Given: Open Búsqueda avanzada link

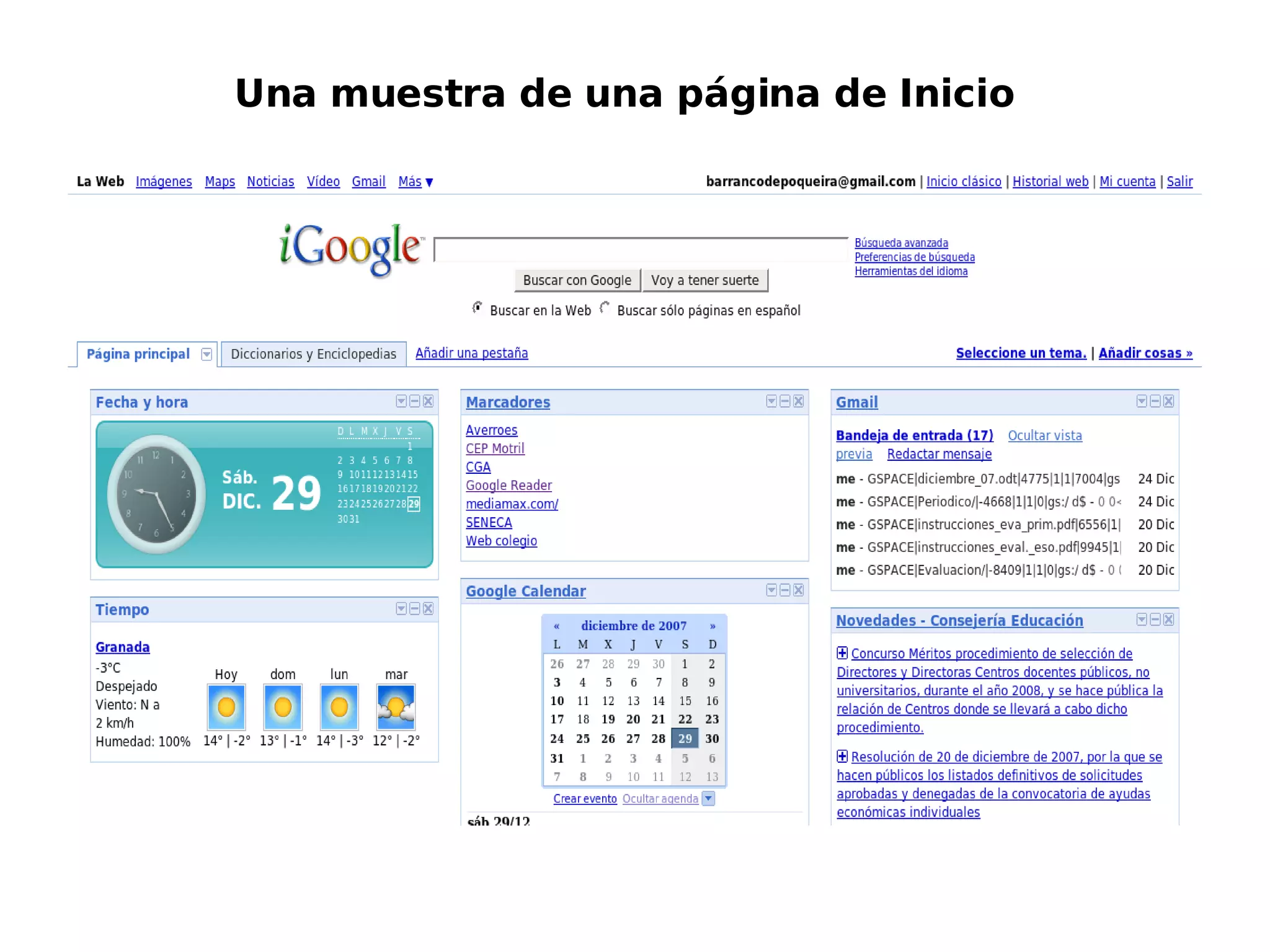Looking at the screenshot, I should [901, 243].
